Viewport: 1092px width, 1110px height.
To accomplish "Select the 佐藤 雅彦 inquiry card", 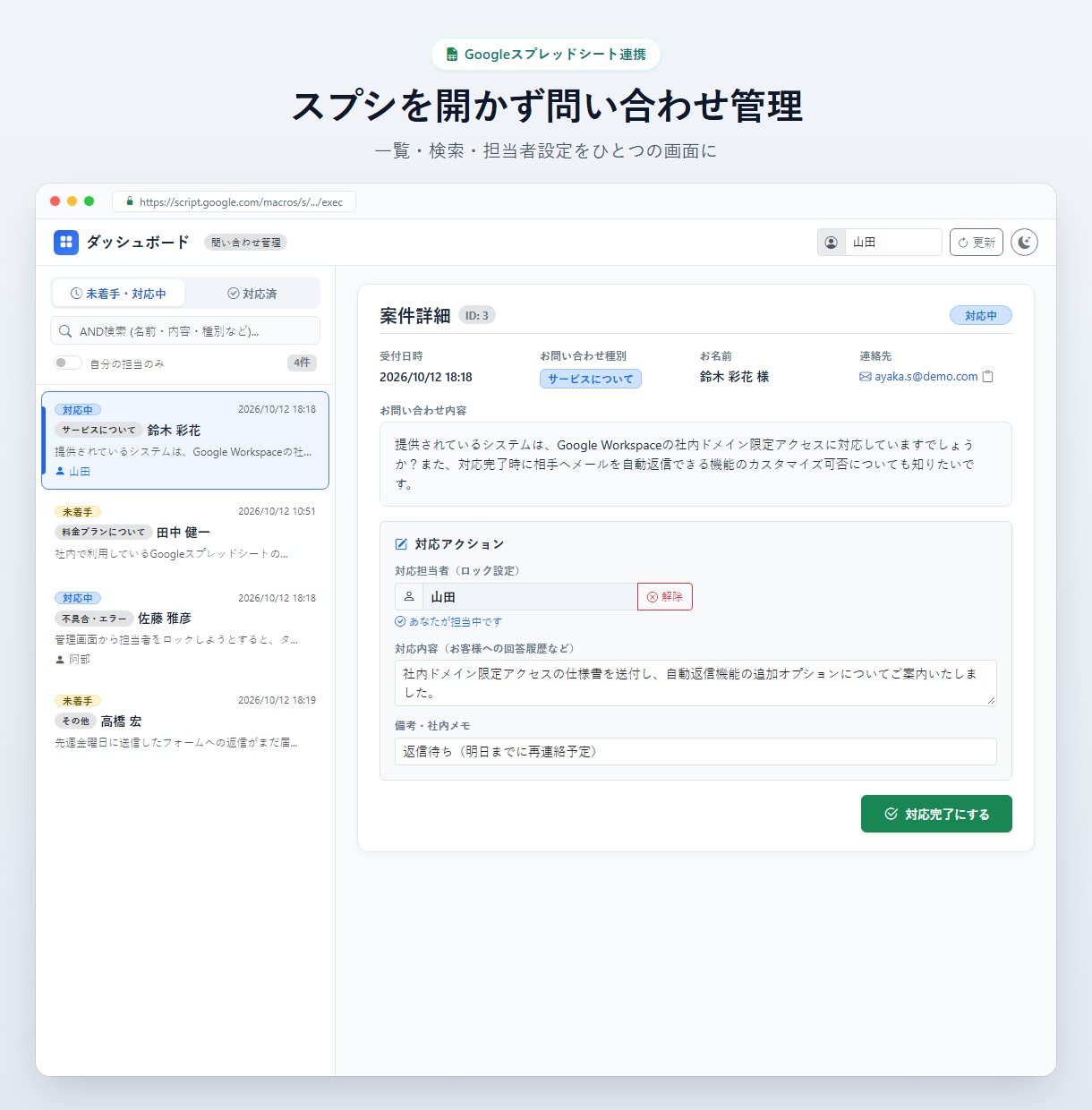I will coord(185,629).
